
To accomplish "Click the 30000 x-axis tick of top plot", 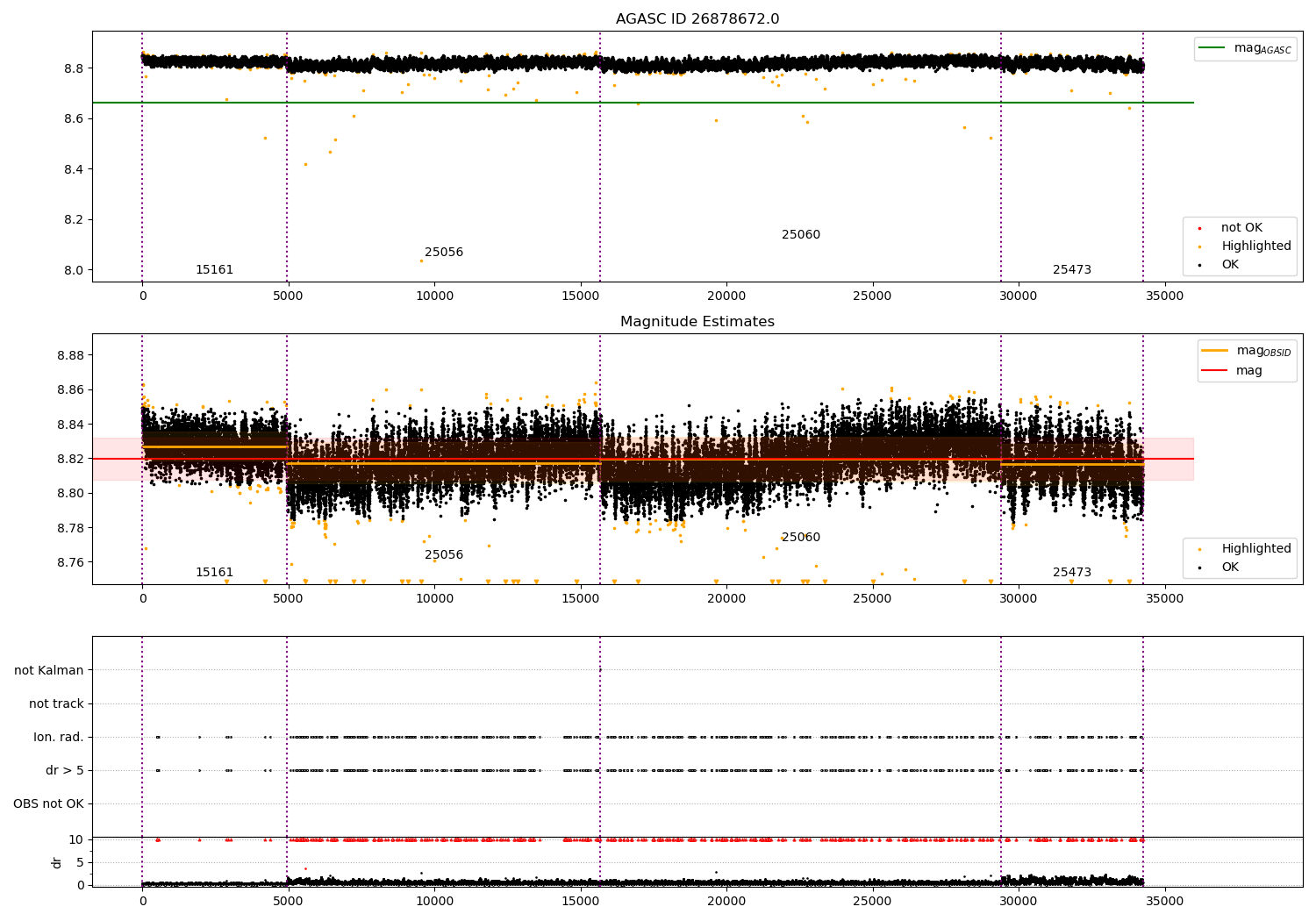I will pyautogui.click(x=1018, y=296).
